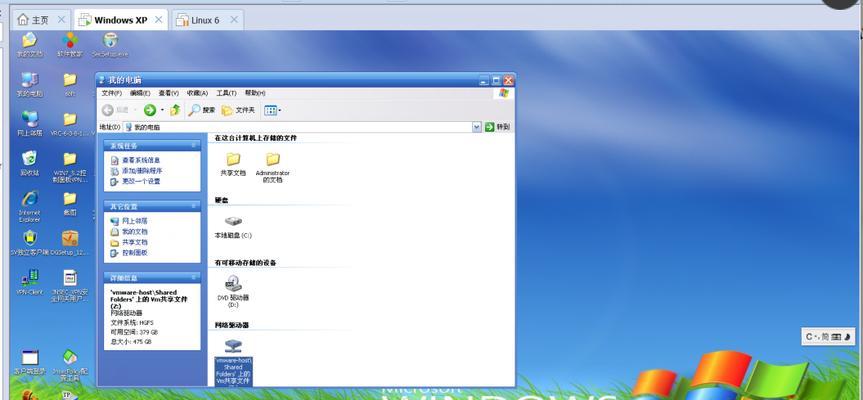The height and width of the screenshot is (400, 863).
Task: Collapse the 详细信息 panel
Action: pyautogui.click(x=194, y=277)
